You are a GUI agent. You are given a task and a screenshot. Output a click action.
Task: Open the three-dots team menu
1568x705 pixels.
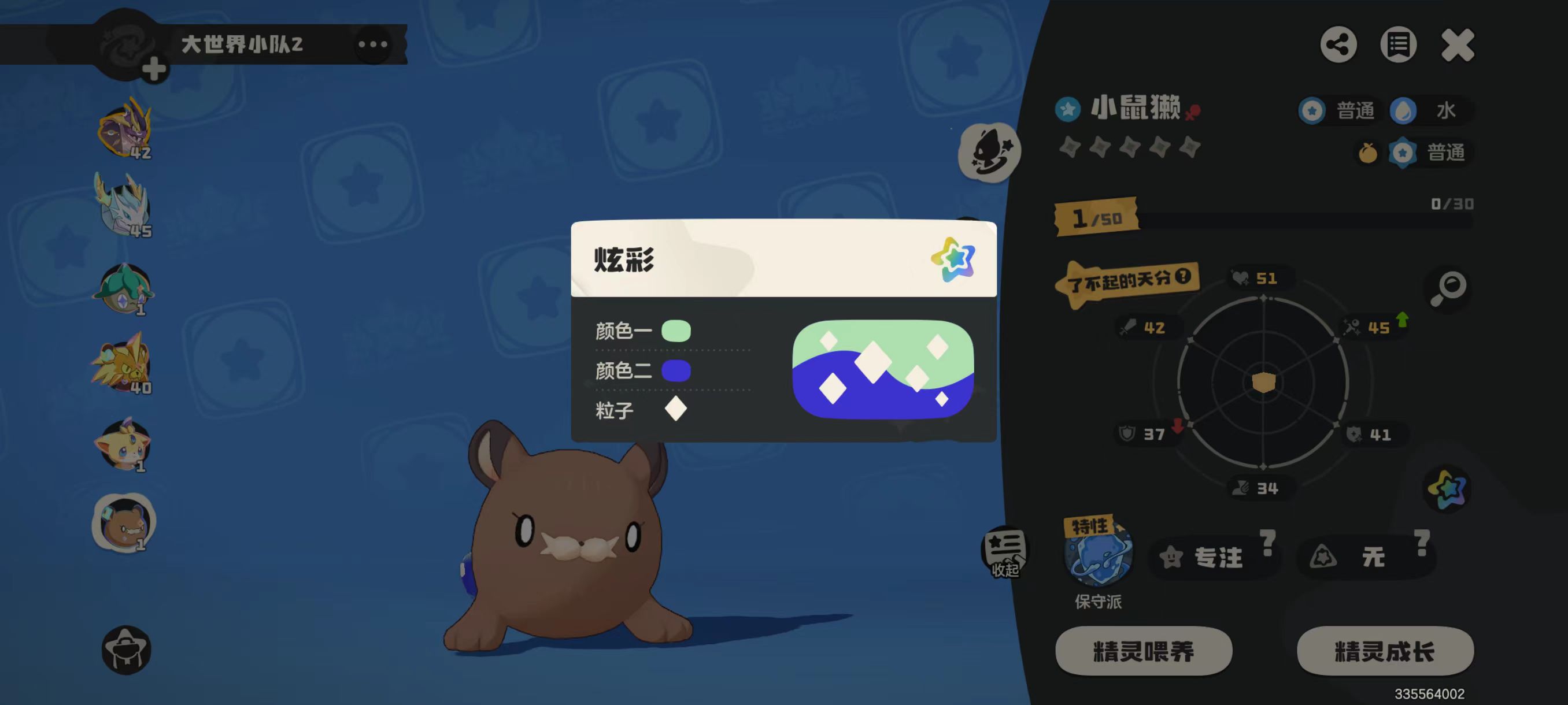point(372,44)
